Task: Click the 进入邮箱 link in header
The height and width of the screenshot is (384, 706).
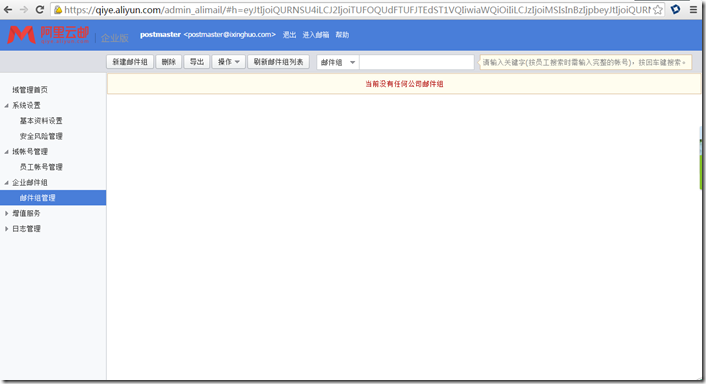Action: [x=316, y=35]
